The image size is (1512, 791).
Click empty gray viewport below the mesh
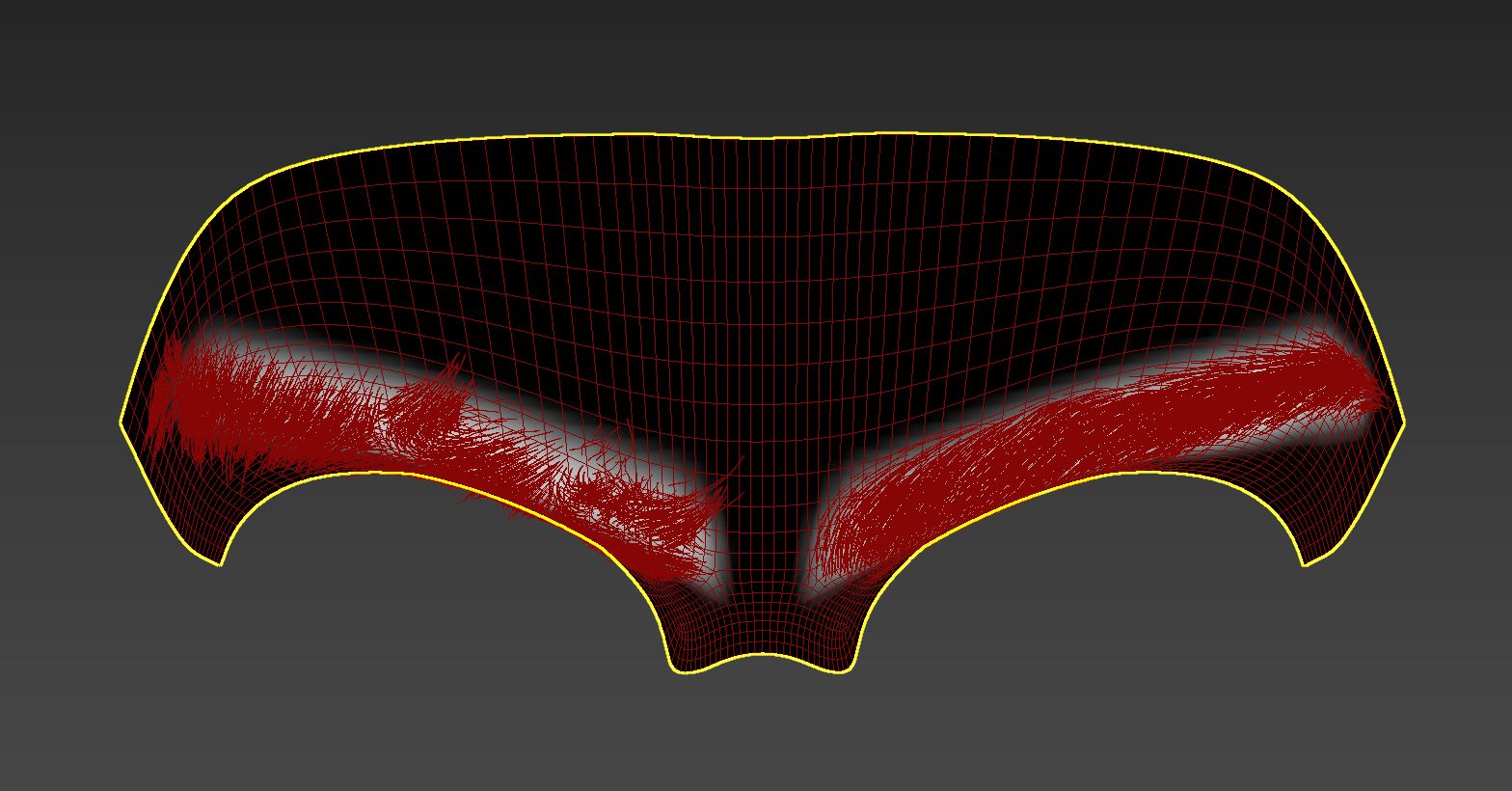[x=762, y=733]
